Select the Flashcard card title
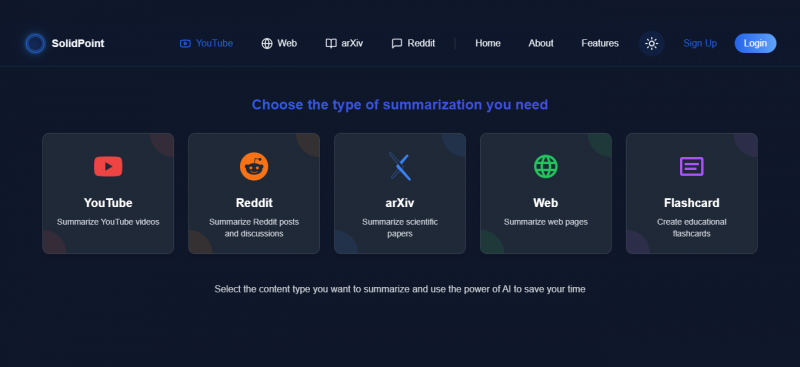 point(692,203)
